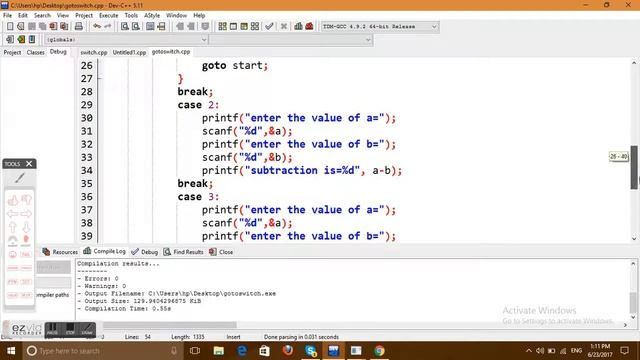The width and height of the screenshot is (640, 360).
Task: Click the 'Errors: 0' line in compile log
Action: coord(98,278)
